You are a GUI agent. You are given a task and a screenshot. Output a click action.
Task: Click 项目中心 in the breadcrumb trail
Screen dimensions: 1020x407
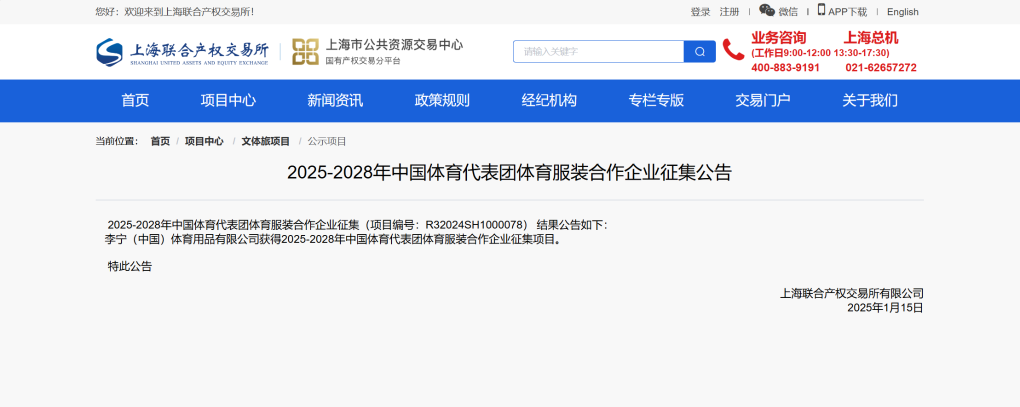pos(204,142)
